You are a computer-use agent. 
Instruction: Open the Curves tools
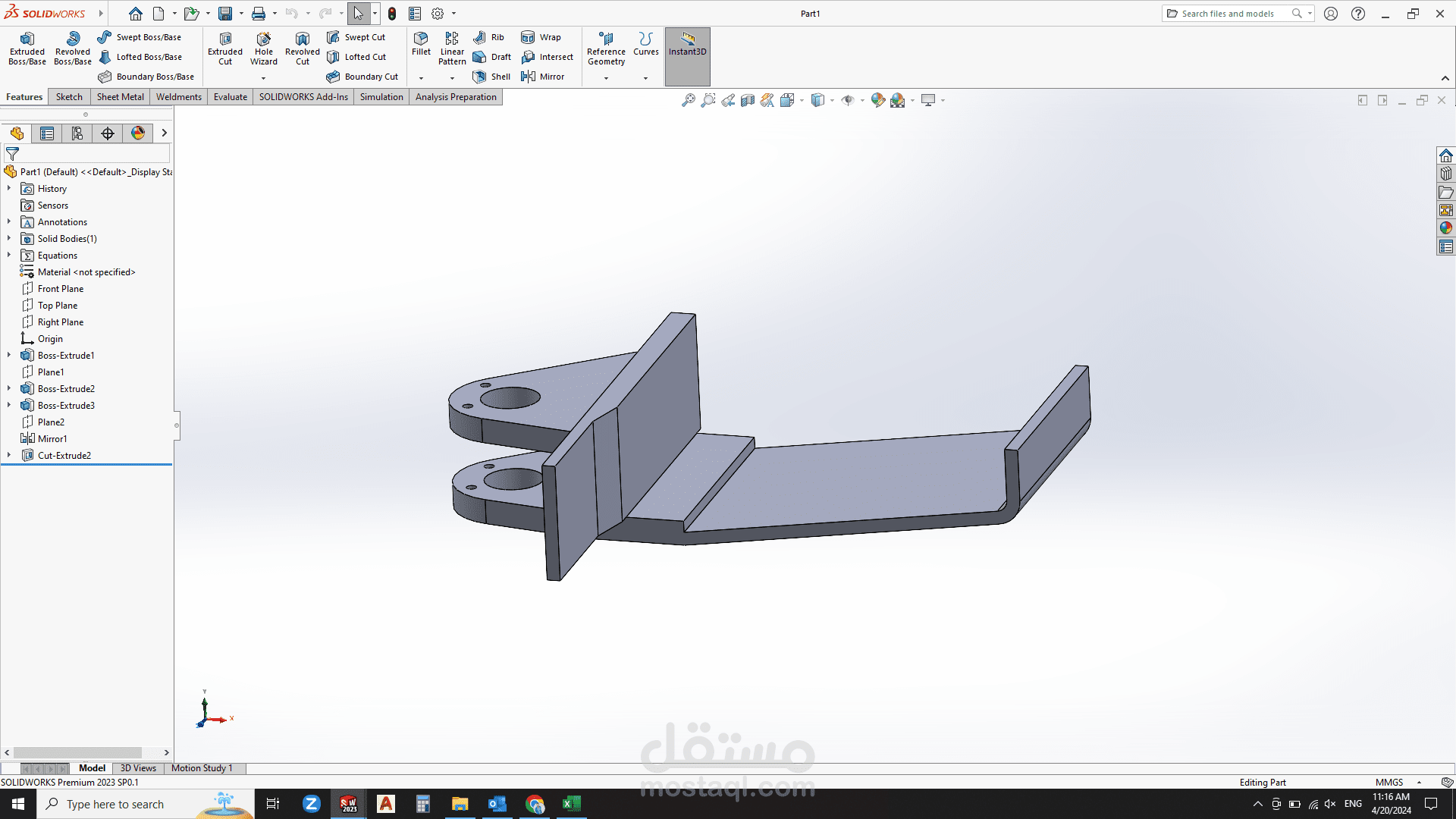tap(646, 44)
